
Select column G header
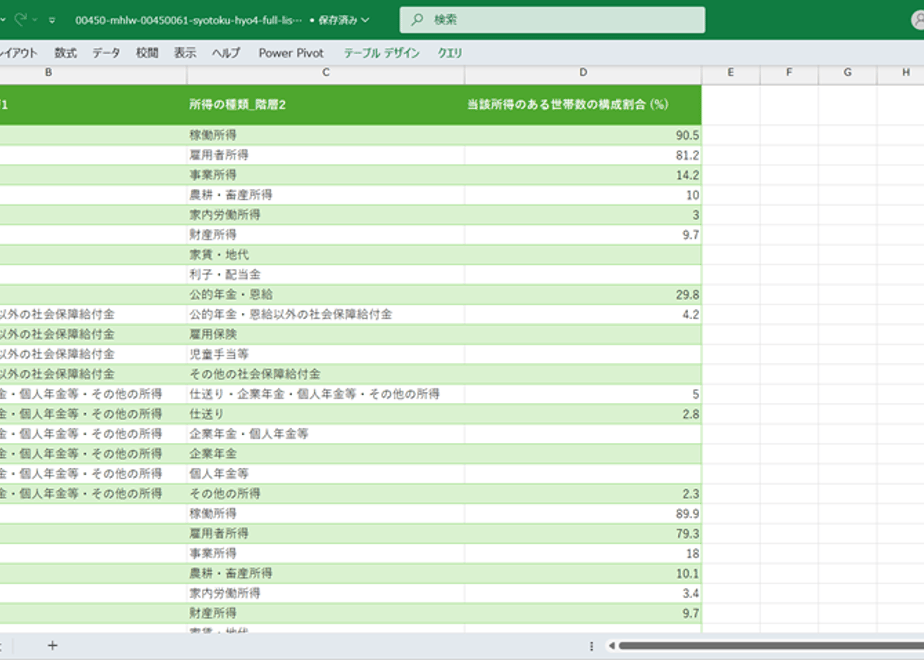[847, 72]
